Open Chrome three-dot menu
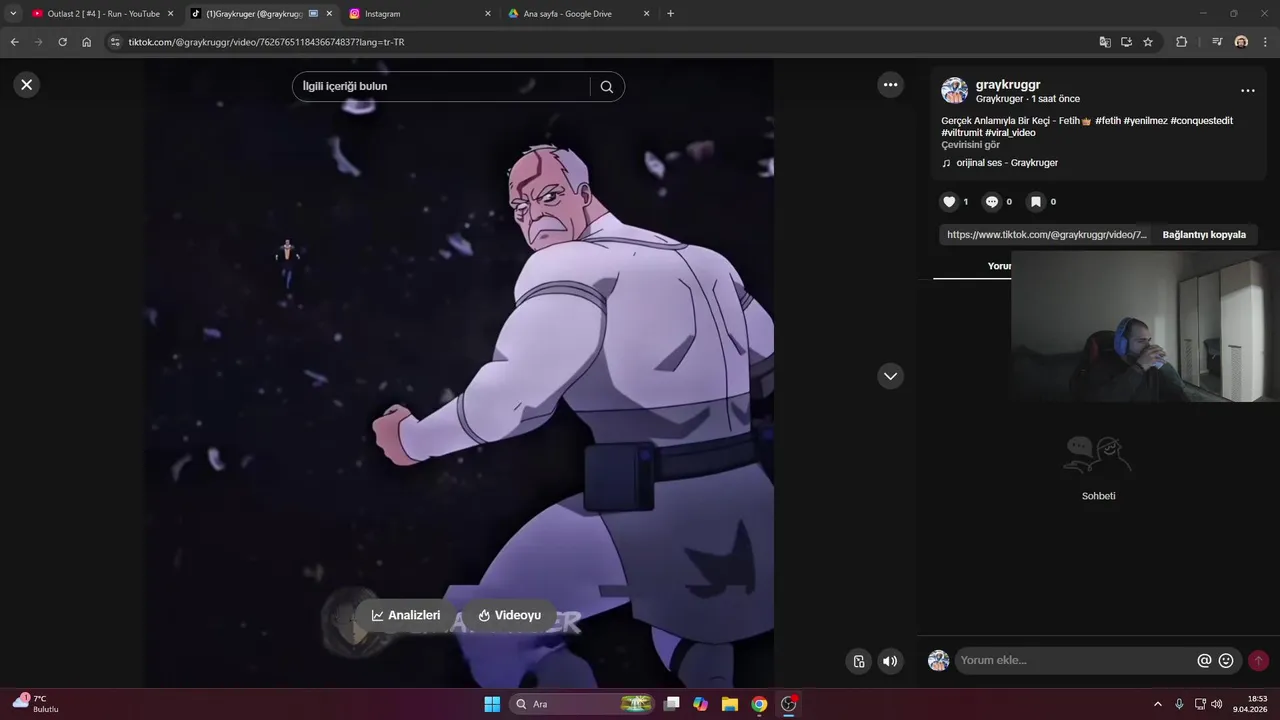 (x=1266, y=42)
